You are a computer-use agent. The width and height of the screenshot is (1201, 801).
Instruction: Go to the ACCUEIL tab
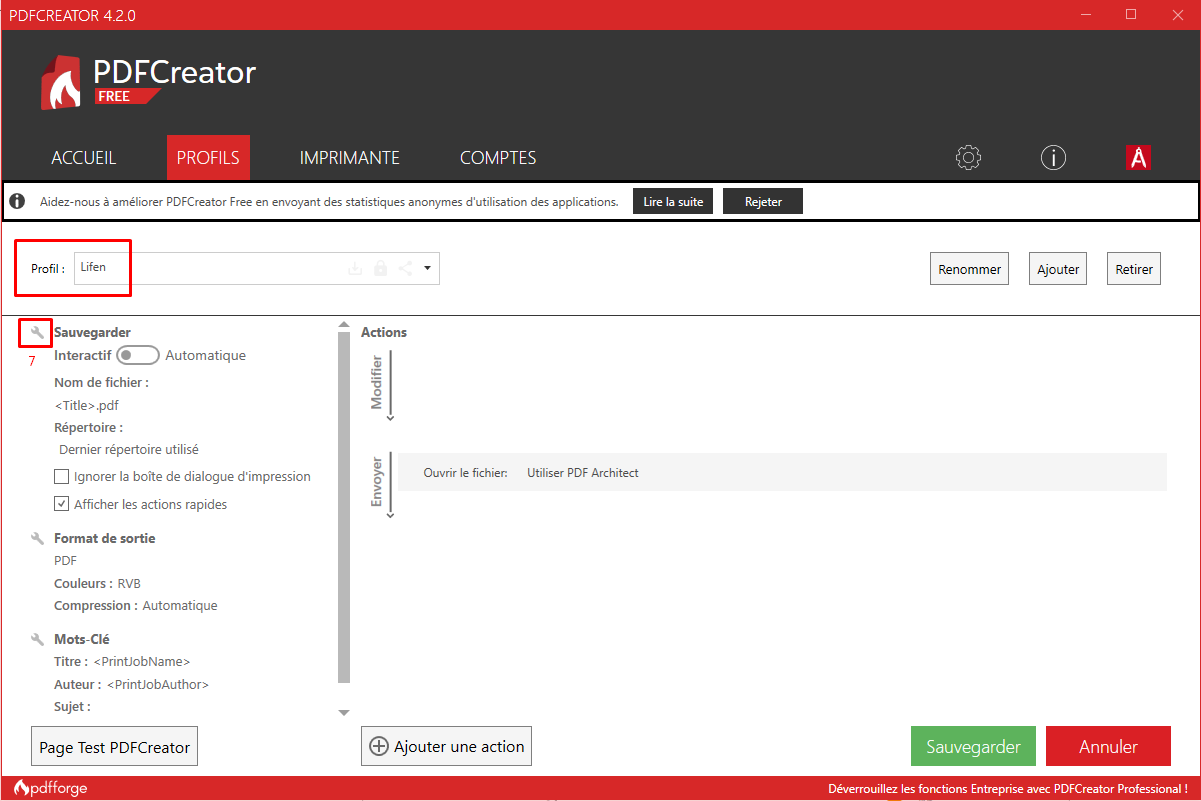[84, 158]
